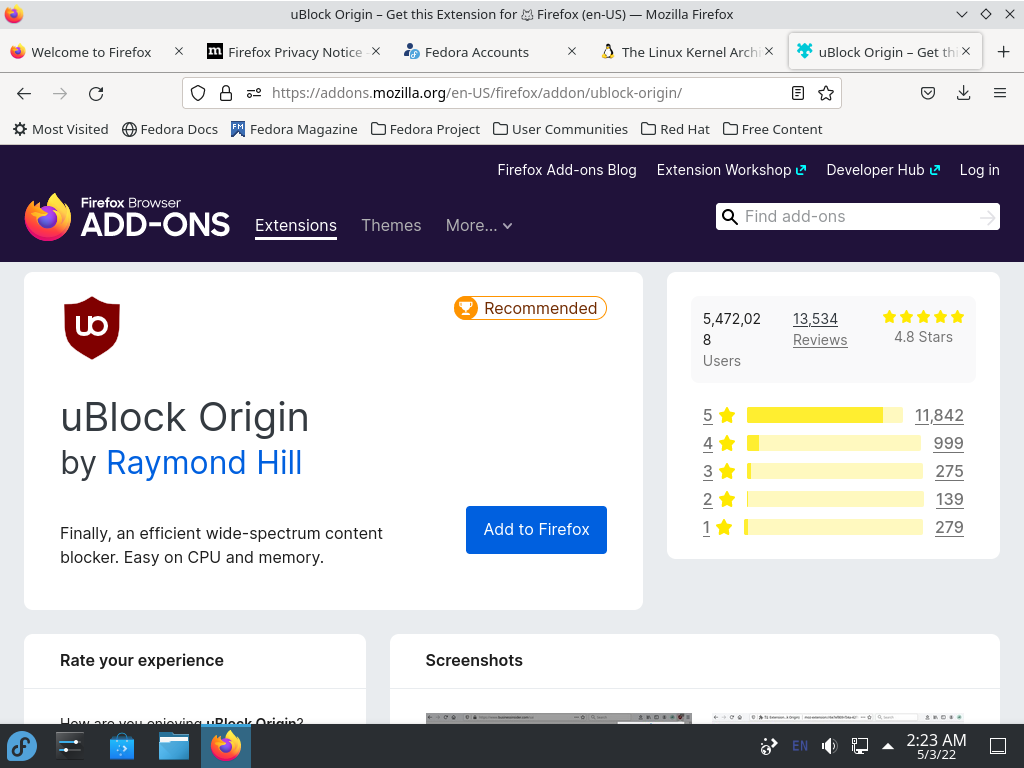Bookmark this page with the star icon
Image resolution: width=1024 pixels, height=768 pixels.
tap(826, 93)
